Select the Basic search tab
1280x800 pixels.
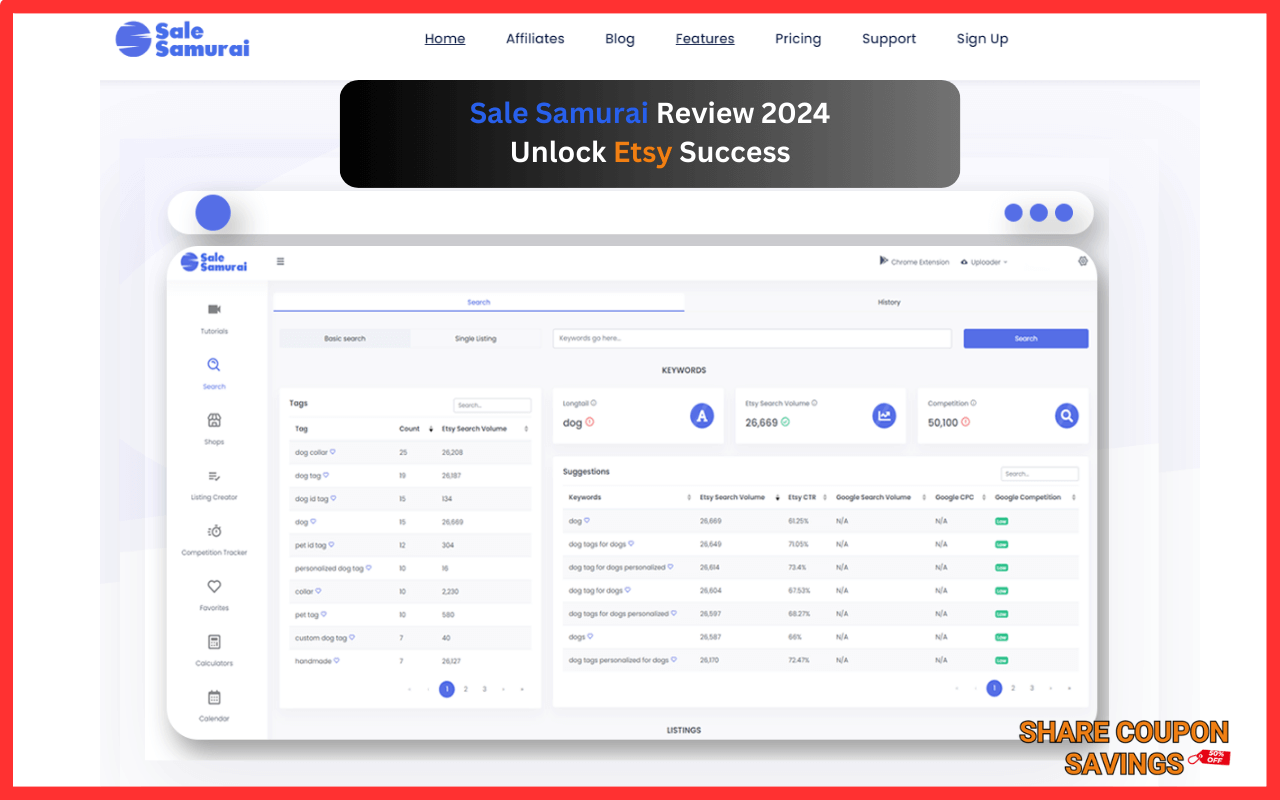pos(345,339)
